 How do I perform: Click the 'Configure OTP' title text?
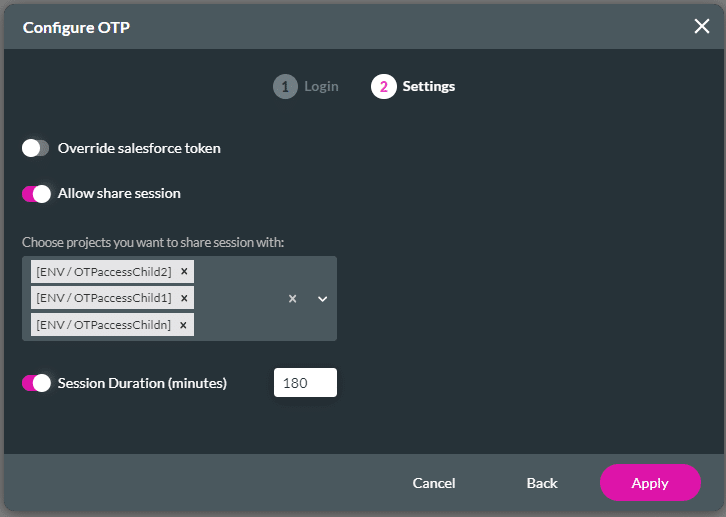pyautogui.click(x=76, y=27)
